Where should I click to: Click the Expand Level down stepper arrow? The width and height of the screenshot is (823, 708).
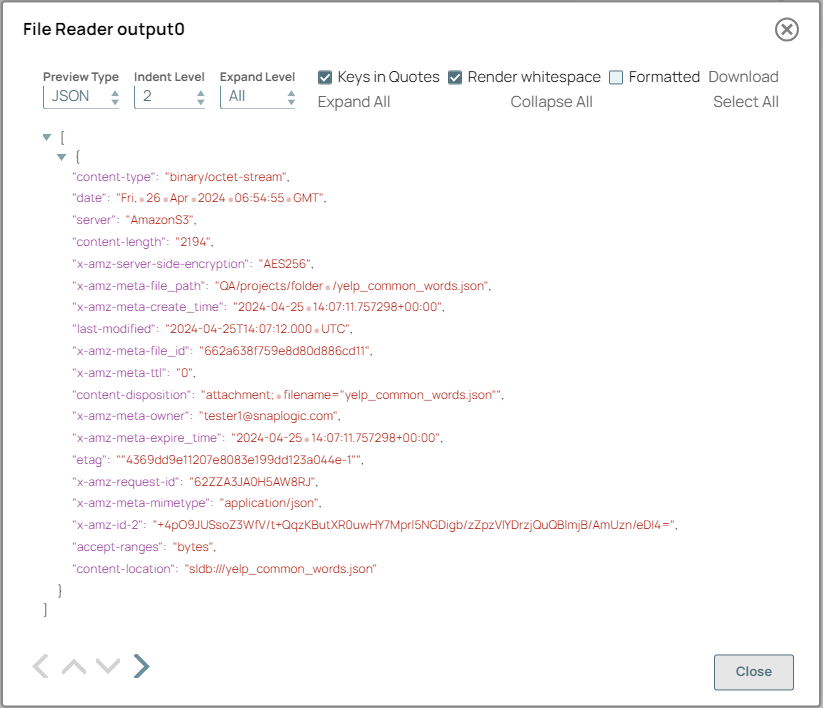(289, 101)
